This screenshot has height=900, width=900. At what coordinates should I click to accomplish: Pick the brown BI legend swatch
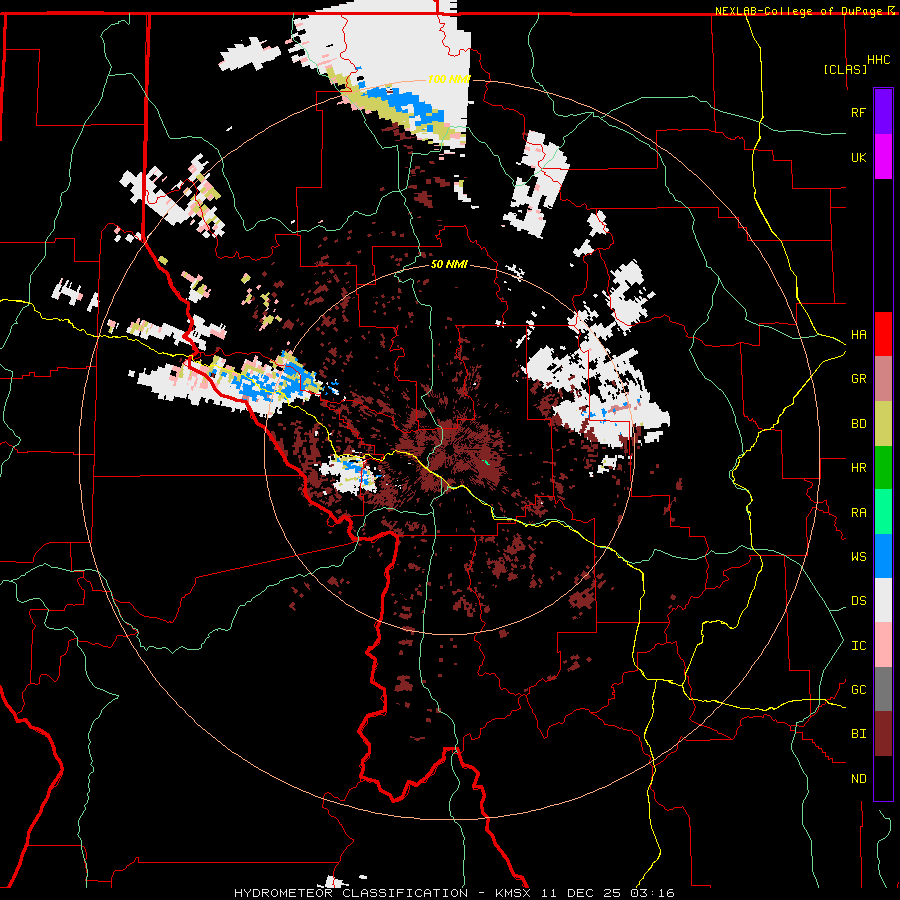(883, 734)
